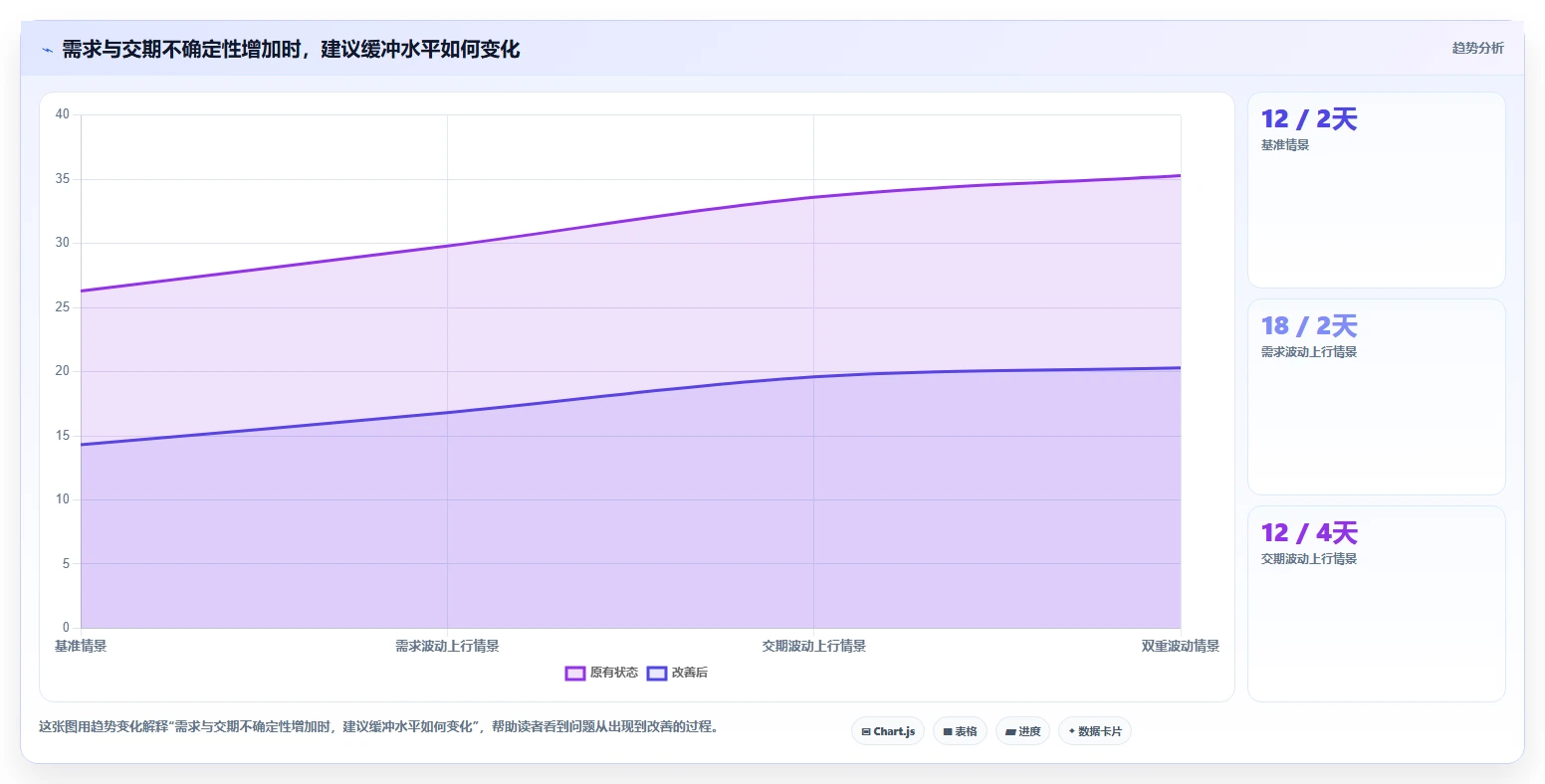Click the 交期波动上行情景 x-axis label
Screen dimensions: 1545x784
[813, 646]
